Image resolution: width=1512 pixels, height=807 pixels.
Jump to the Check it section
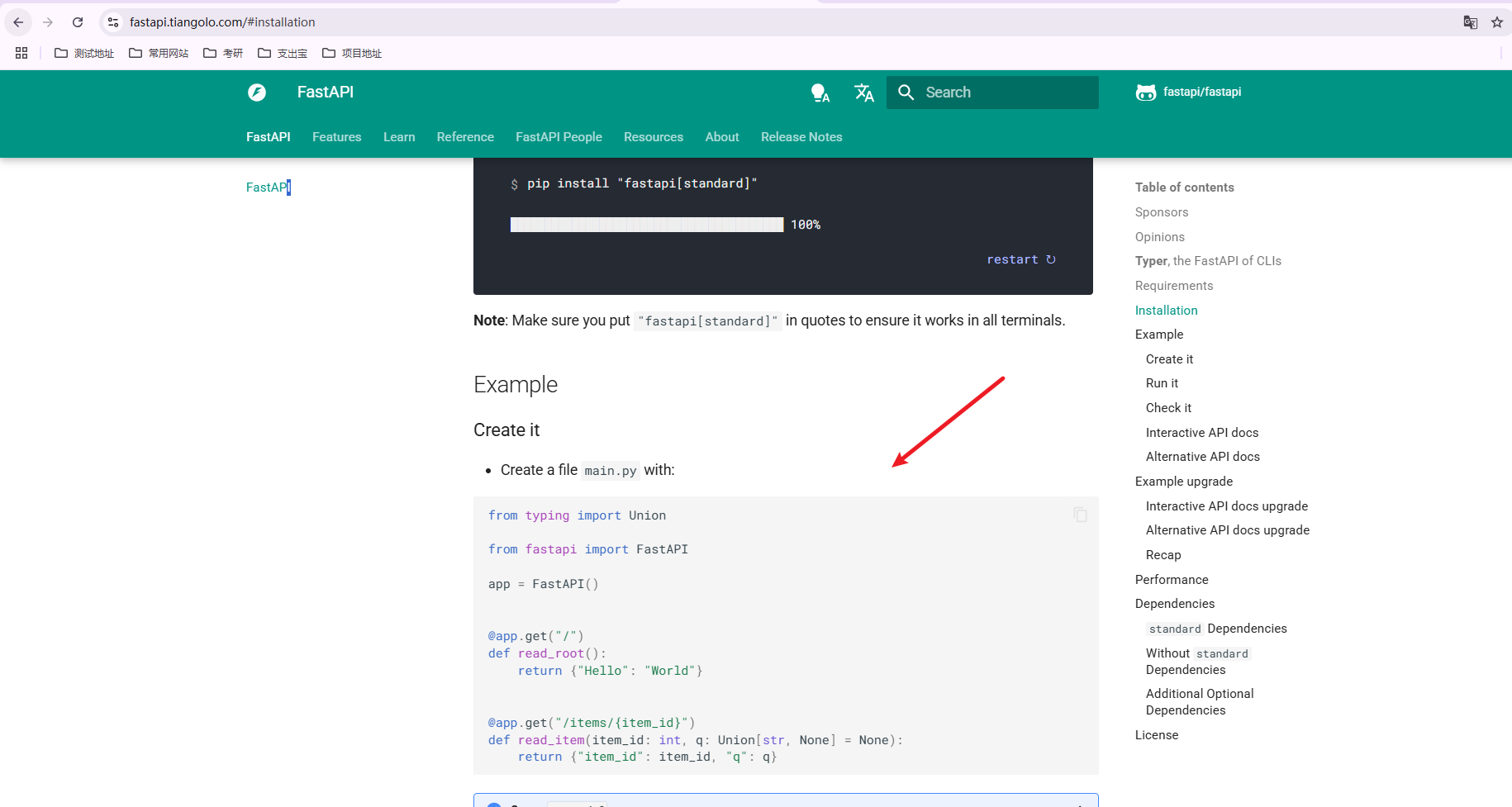(1168, 408)
